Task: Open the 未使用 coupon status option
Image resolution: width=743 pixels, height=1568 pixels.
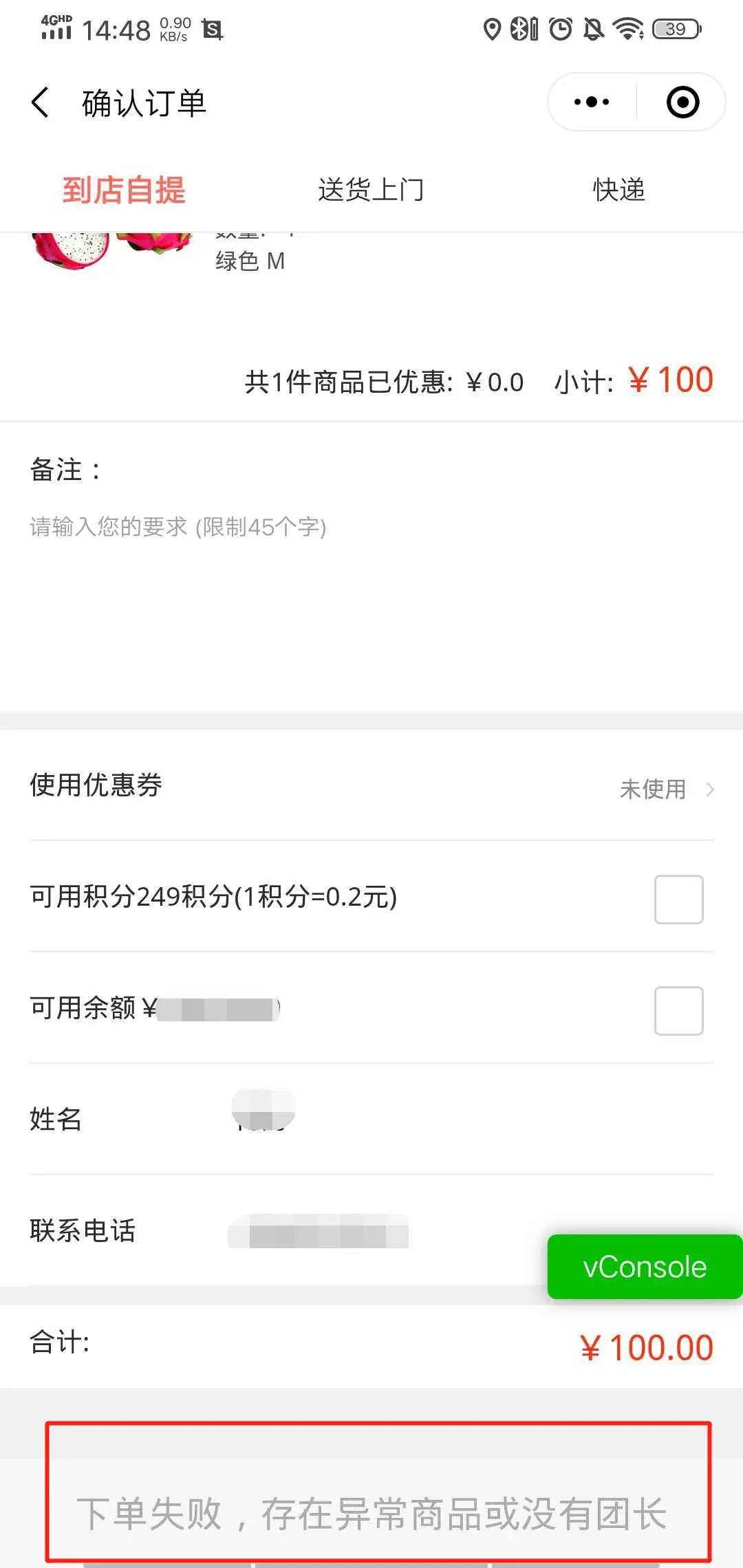Action: 653,789
